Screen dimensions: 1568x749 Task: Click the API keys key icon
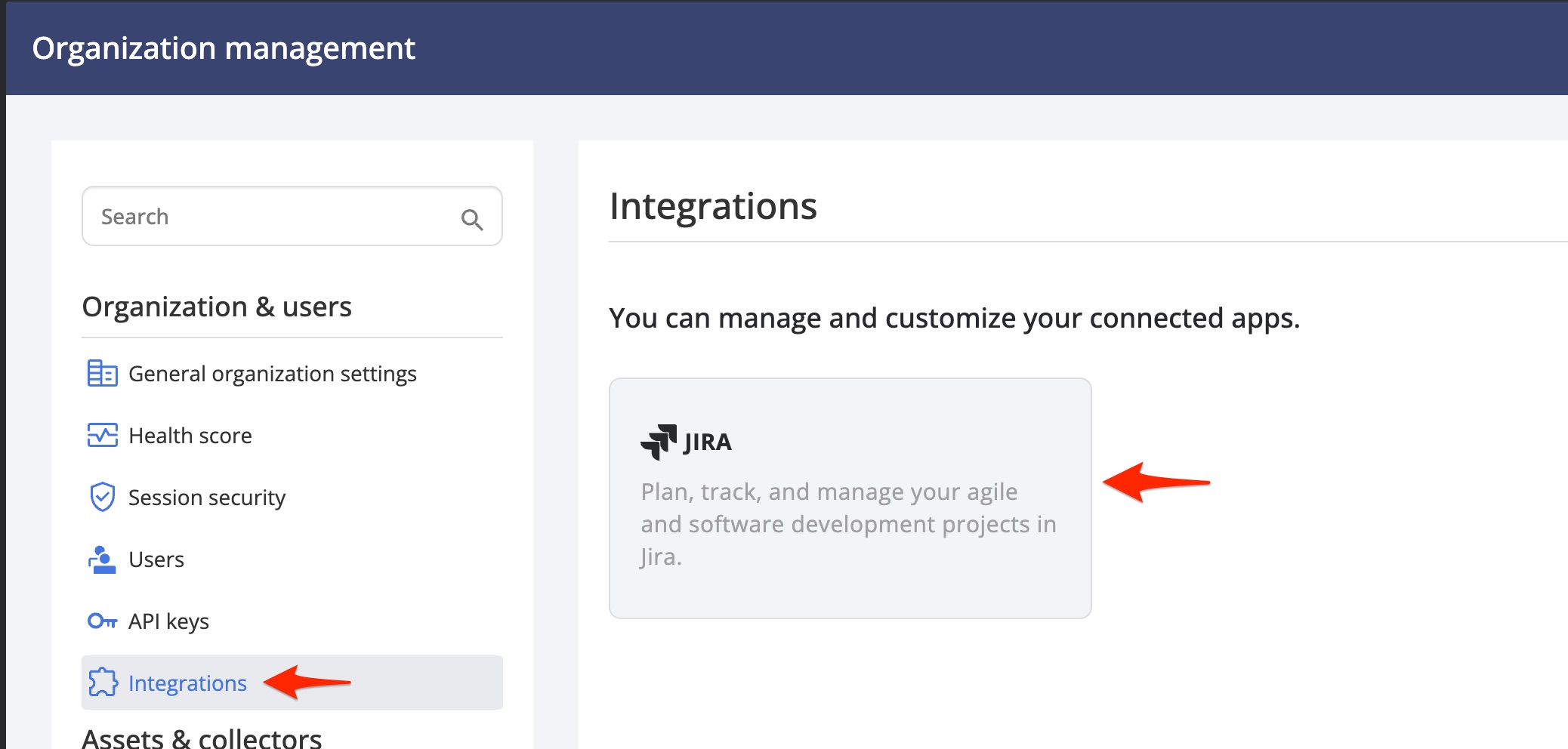click(104, 621)
